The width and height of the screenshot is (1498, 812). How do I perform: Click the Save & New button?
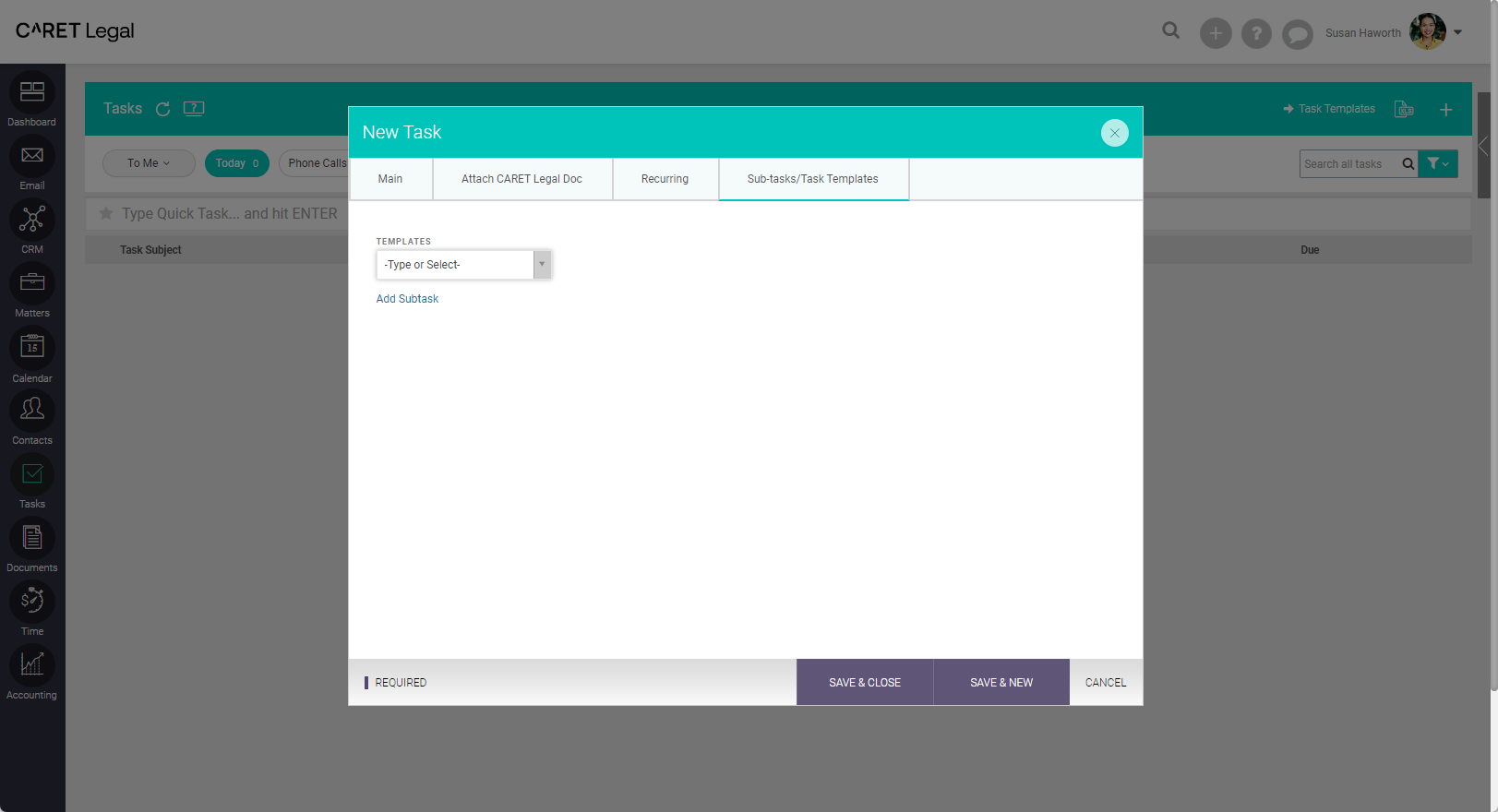pos(1001,683)
